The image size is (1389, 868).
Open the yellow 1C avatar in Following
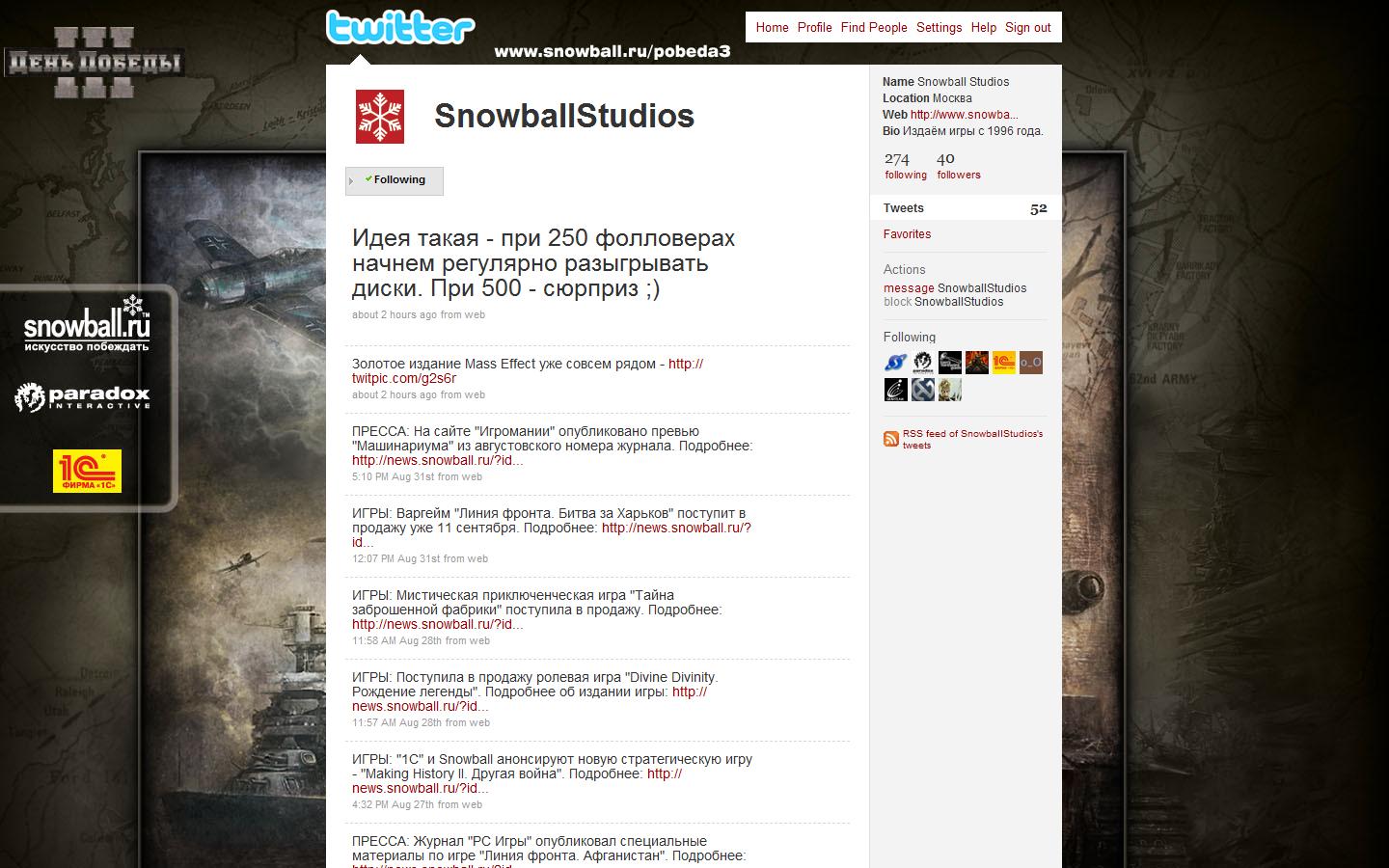pos(1004,363)
